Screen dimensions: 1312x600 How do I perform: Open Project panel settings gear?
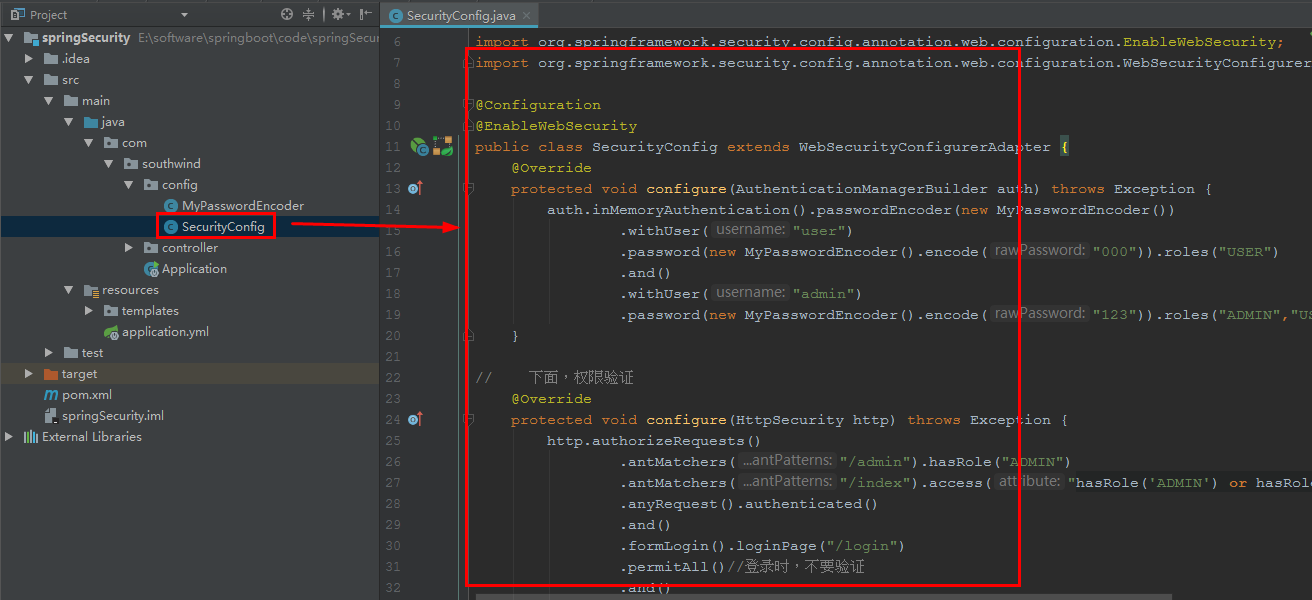pyautogui.click(x=338, y=14)
